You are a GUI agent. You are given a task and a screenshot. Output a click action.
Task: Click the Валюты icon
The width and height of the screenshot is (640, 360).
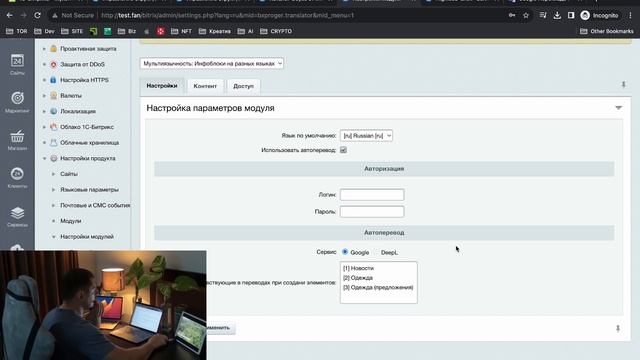coord(53,96)
